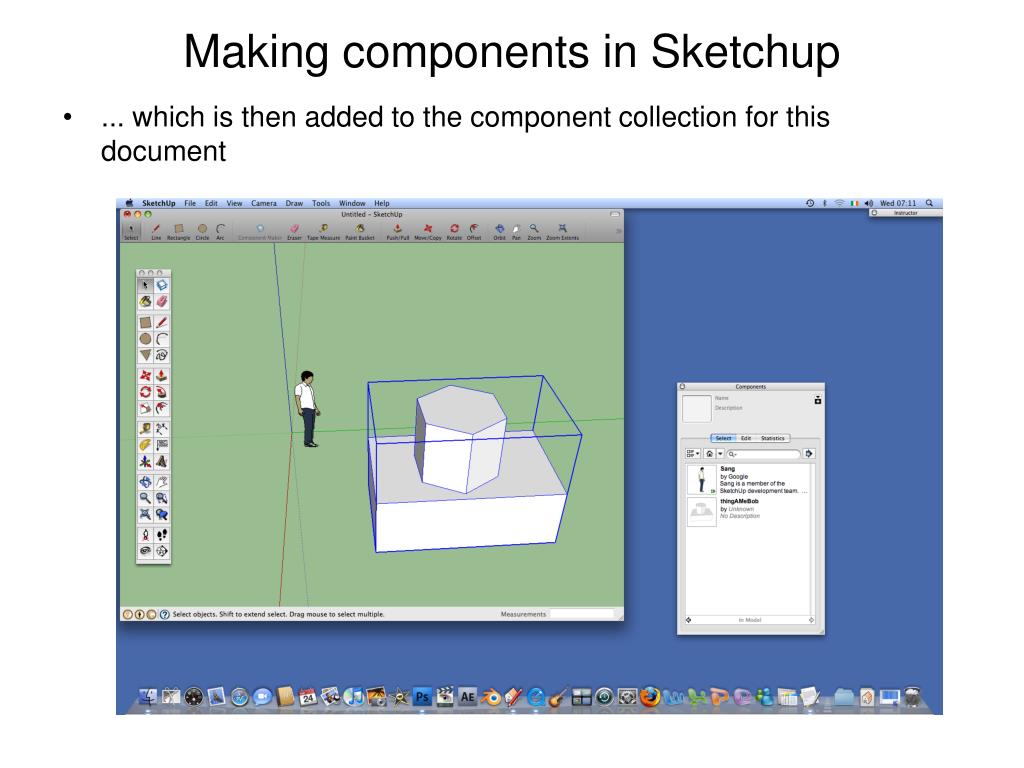Choose the Freehand tool in floating palette
This screenshot has width=1024, height=768.
pos(162,355)
